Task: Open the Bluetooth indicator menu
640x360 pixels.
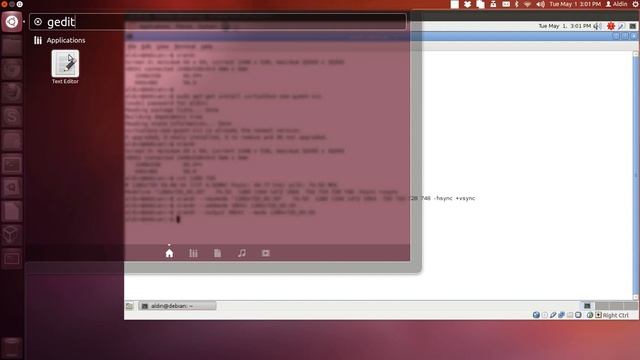Action: click(516, 4)
